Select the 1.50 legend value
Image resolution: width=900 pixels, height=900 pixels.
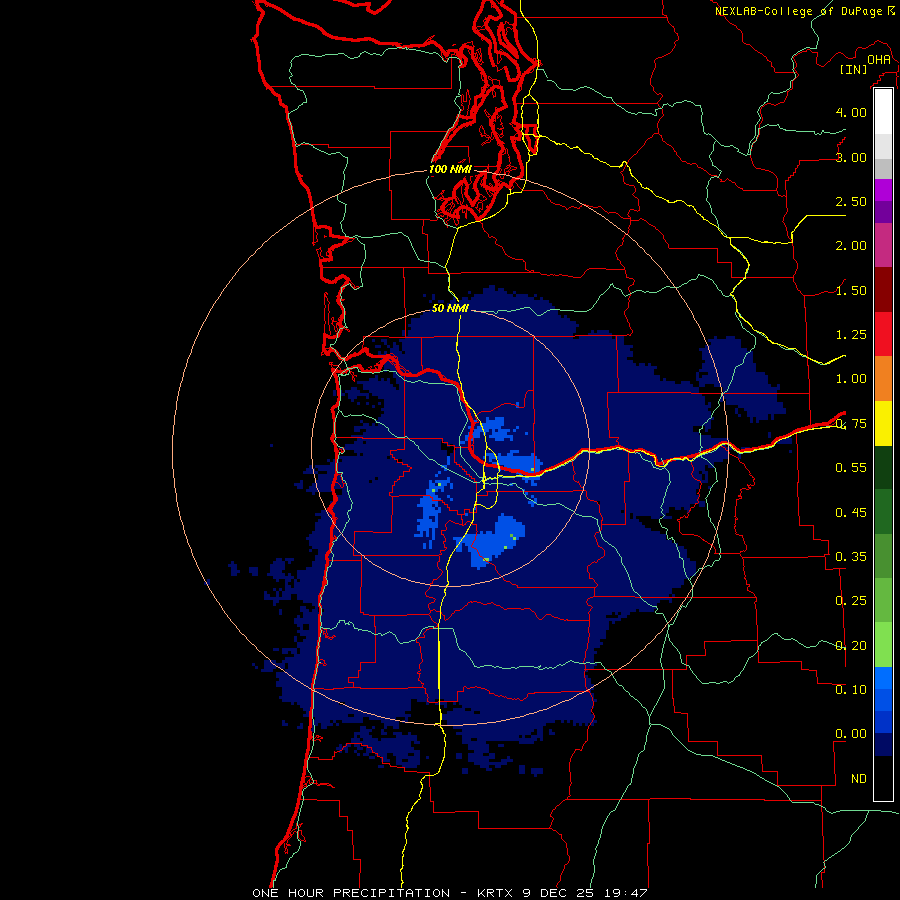[851, 290]
